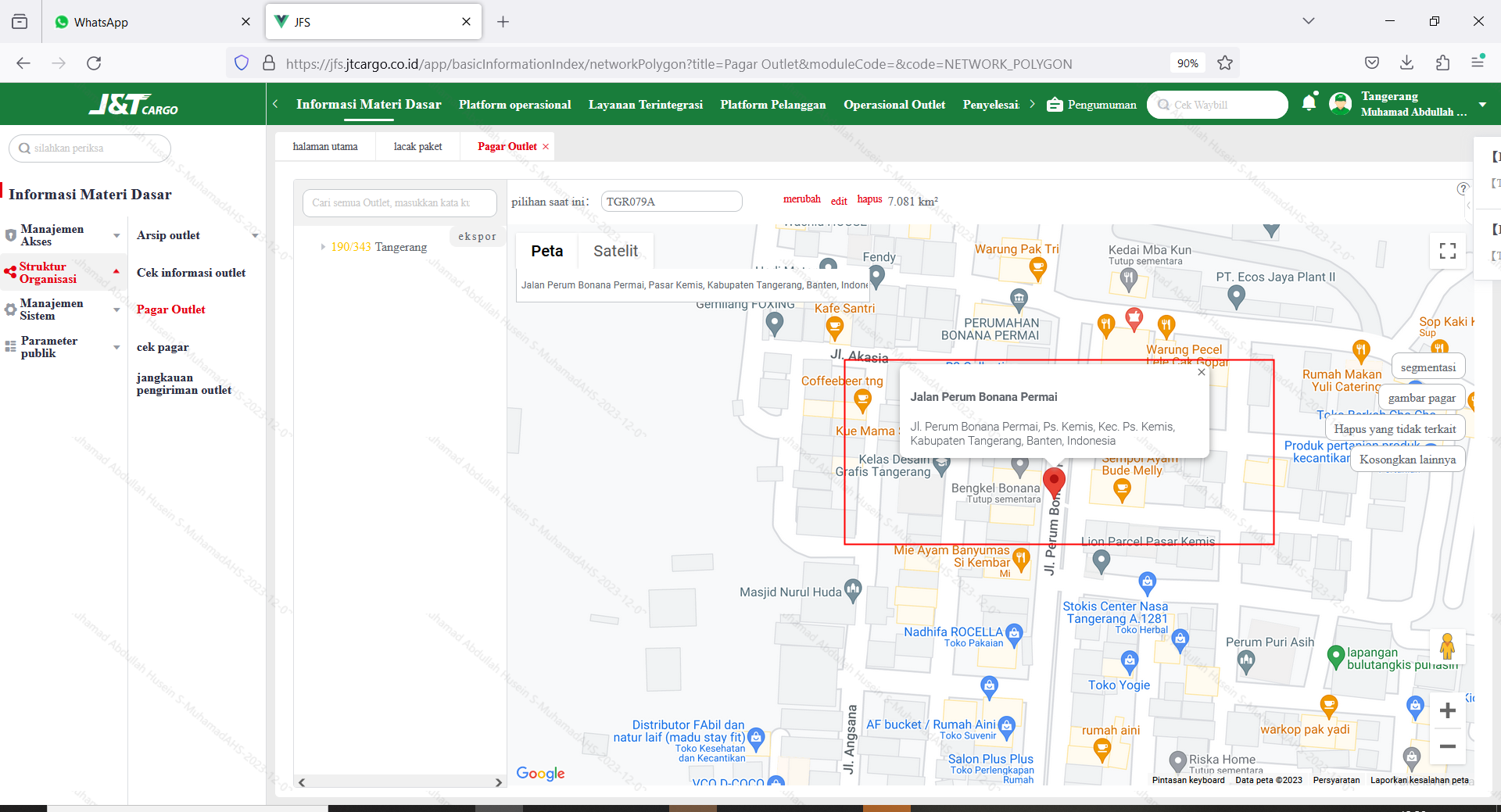Close the Jalan Perum Bonana Permai popup

point(1202,372)
